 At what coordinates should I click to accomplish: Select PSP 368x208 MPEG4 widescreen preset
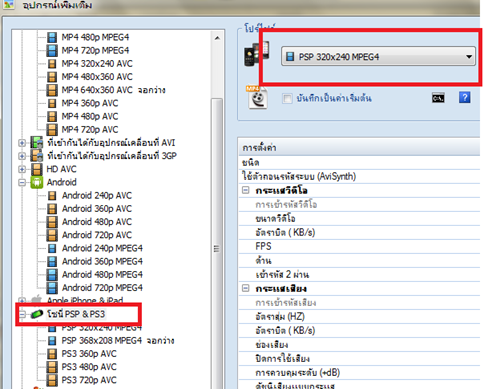(x=118, y=340)
